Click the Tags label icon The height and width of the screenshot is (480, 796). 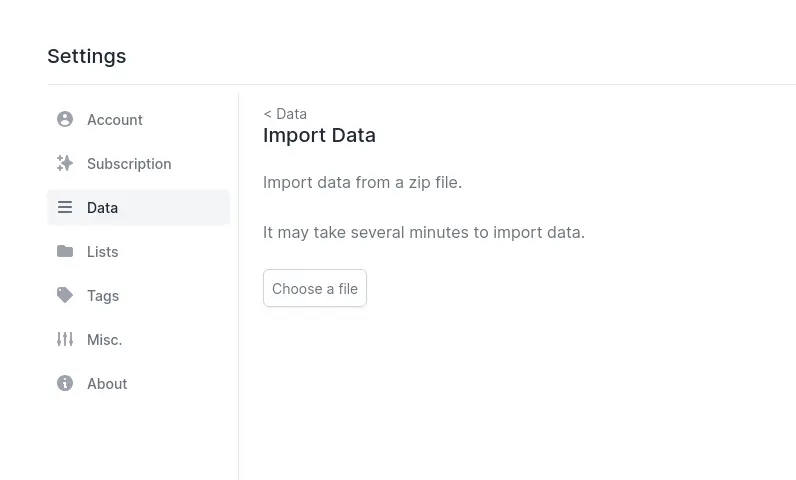(65, 295)
